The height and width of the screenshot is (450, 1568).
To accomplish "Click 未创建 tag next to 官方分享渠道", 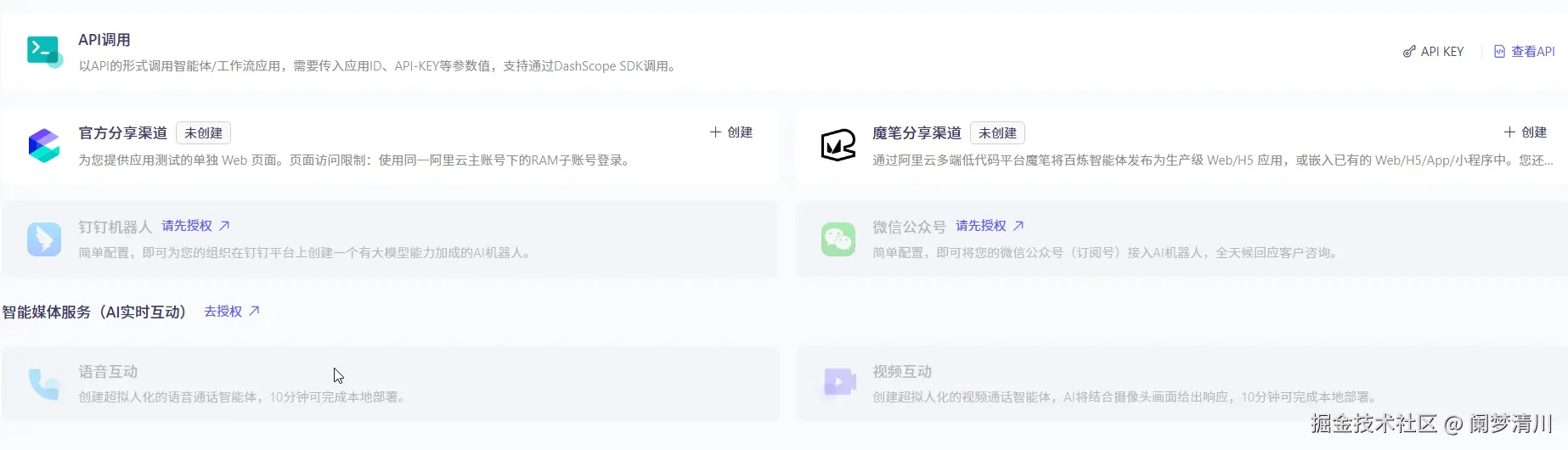I will (203, 133).
